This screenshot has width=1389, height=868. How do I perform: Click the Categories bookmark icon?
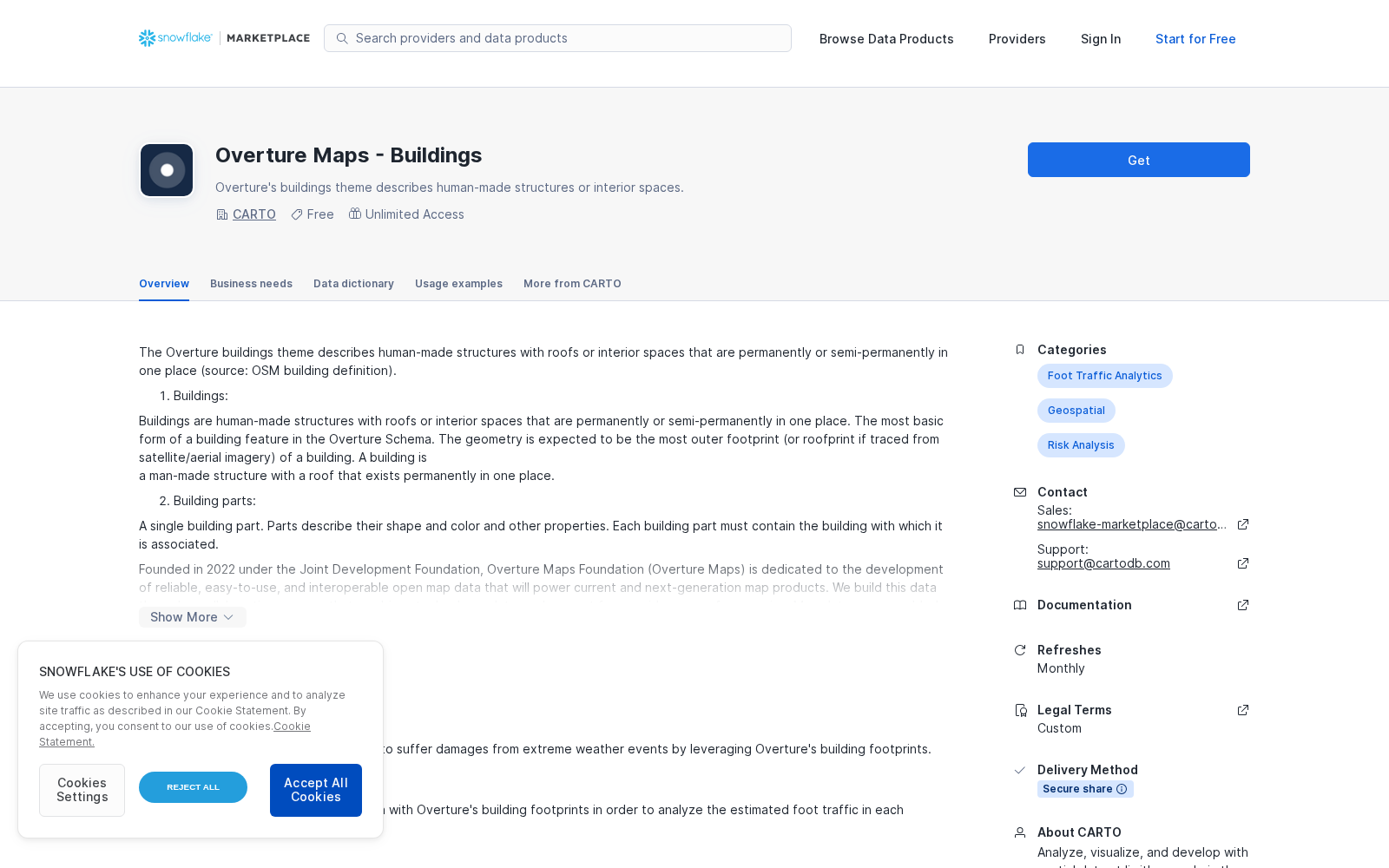[x=1020, y=350]
